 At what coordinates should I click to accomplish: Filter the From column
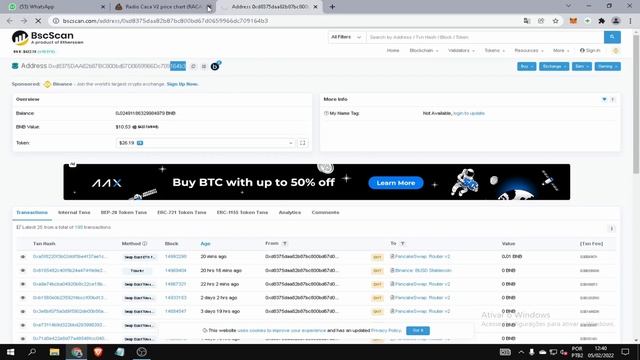[x=285, y=244]
